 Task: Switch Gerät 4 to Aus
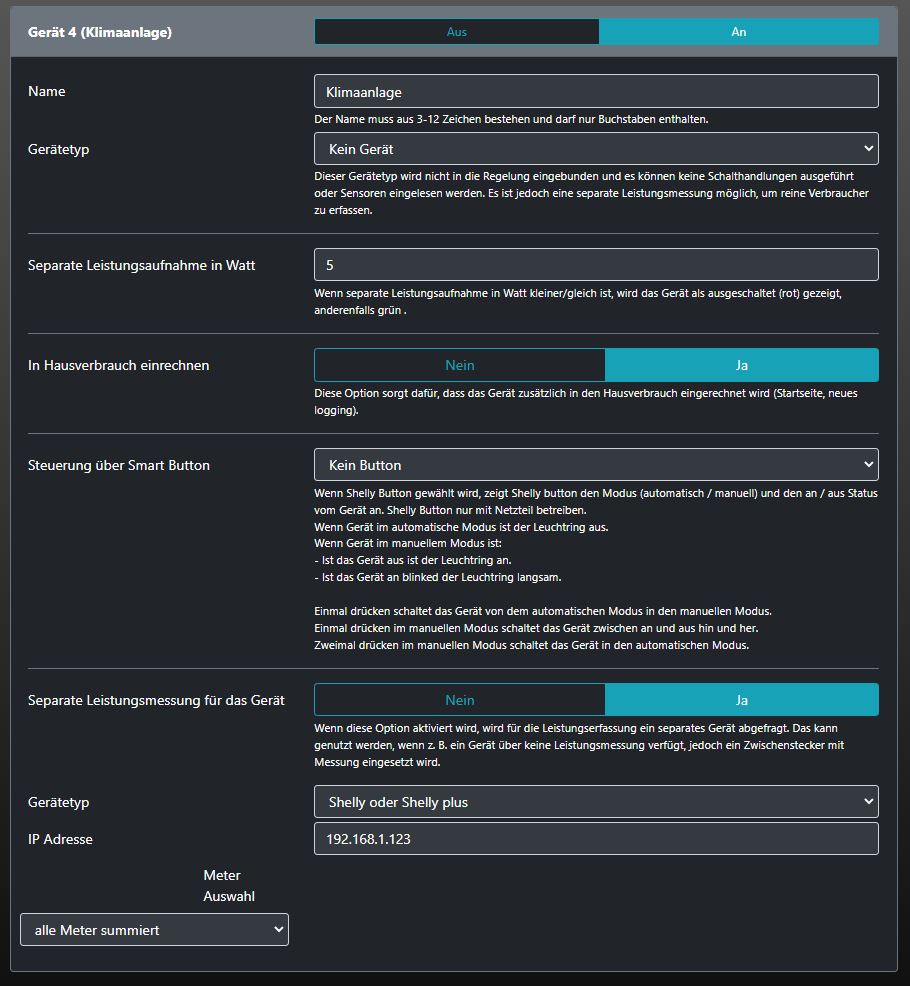click(457, 31)
